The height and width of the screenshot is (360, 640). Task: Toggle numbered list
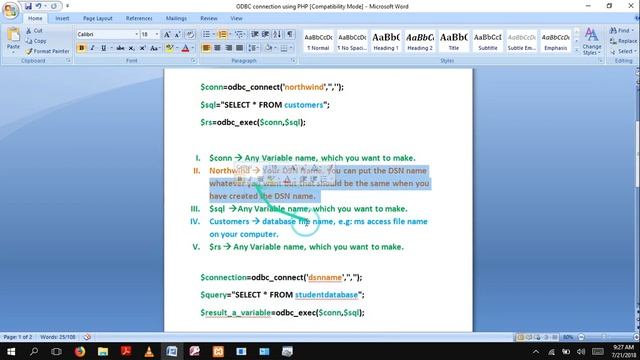pos(222,35)
